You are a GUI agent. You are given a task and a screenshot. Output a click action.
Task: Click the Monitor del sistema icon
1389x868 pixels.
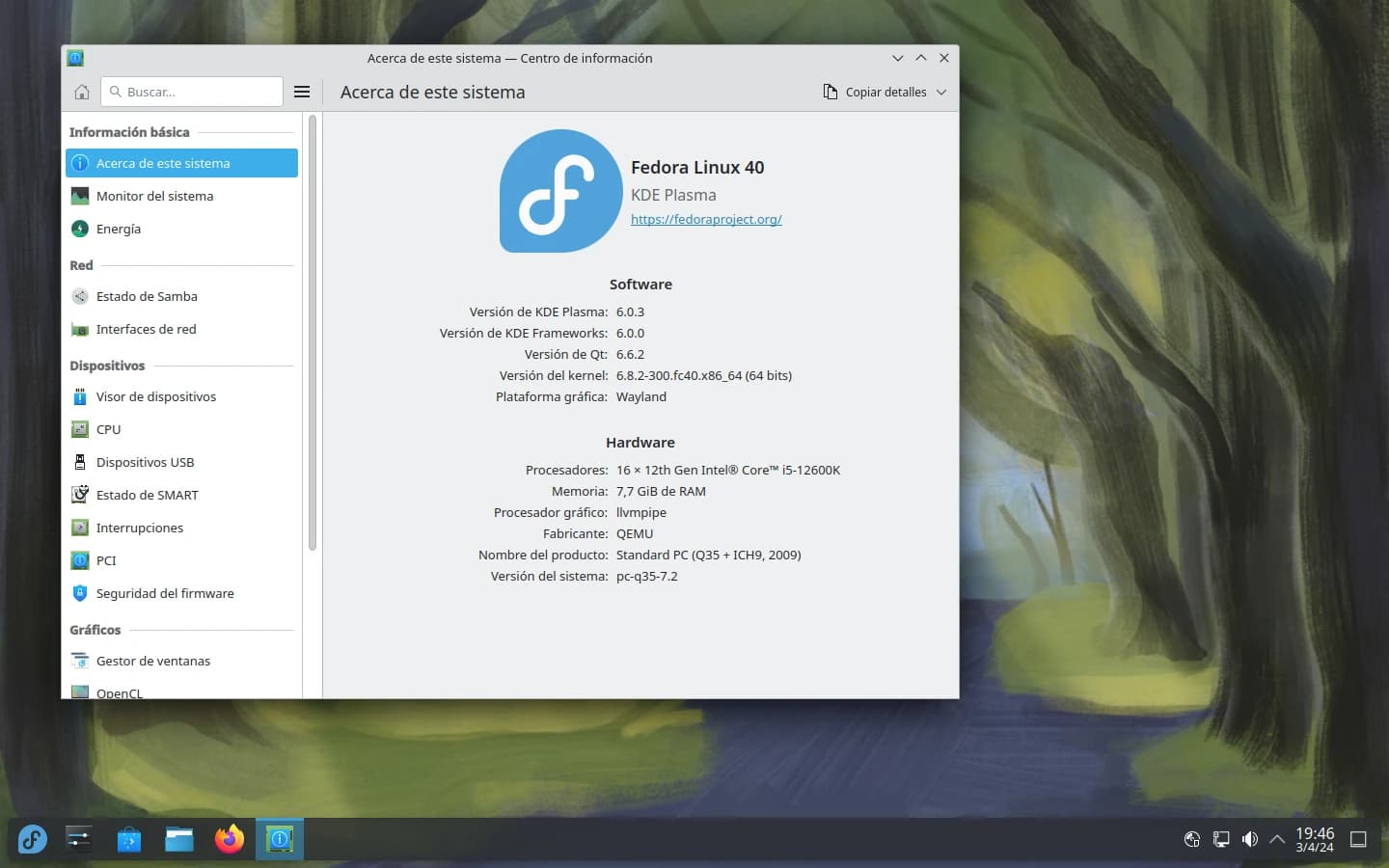pos(80,196)
